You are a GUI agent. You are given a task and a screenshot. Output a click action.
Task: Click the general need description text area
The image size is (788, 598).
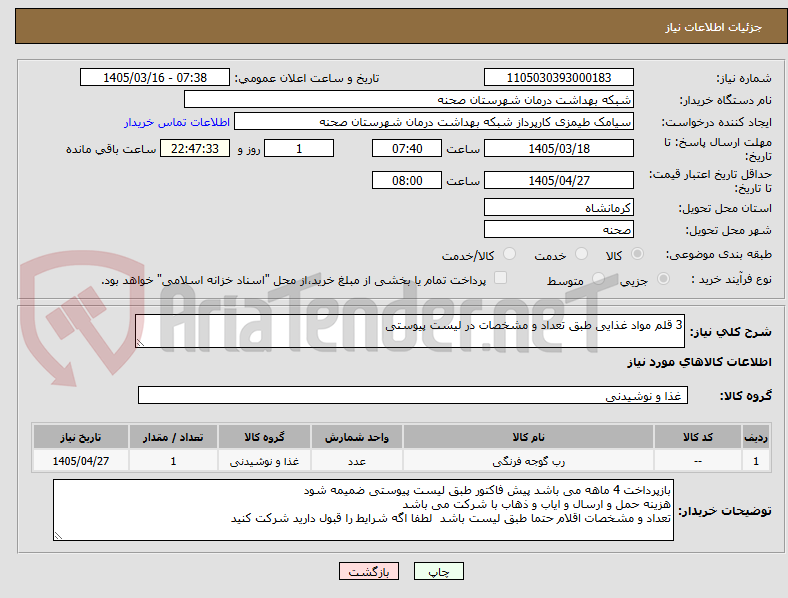[410, 331]
